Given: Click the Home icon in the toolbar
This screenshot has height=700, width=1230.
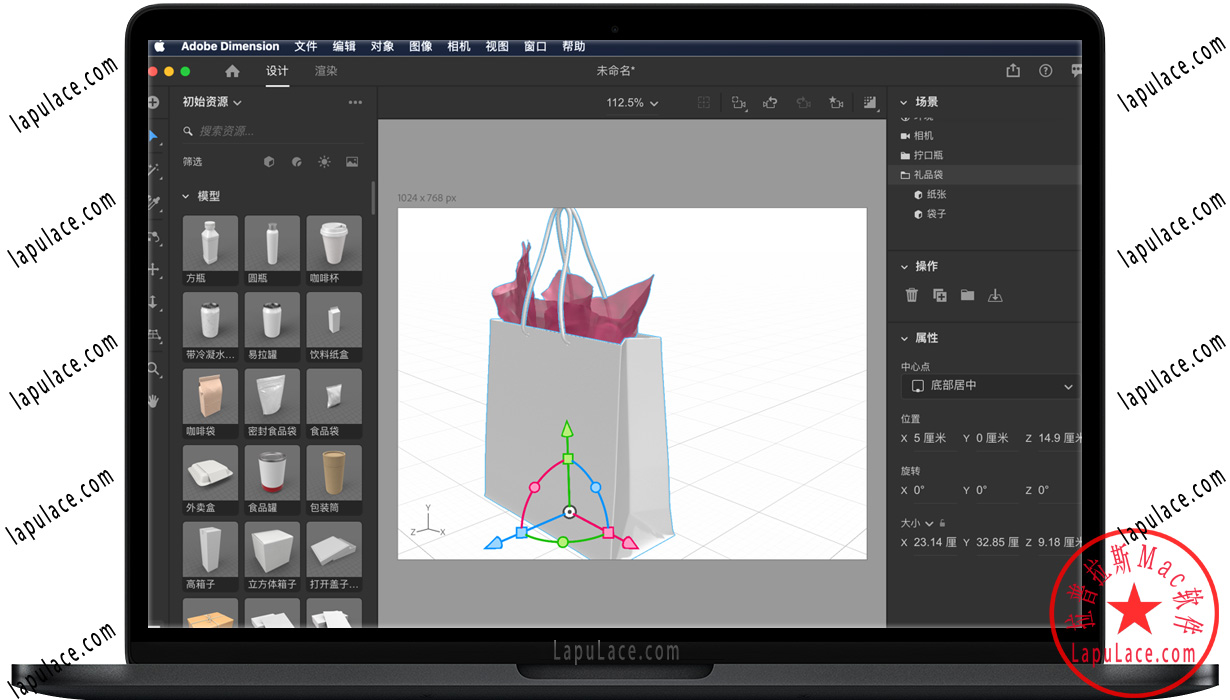Looking at the screenshot, I should pyautogui.click(x=234, y=71).
